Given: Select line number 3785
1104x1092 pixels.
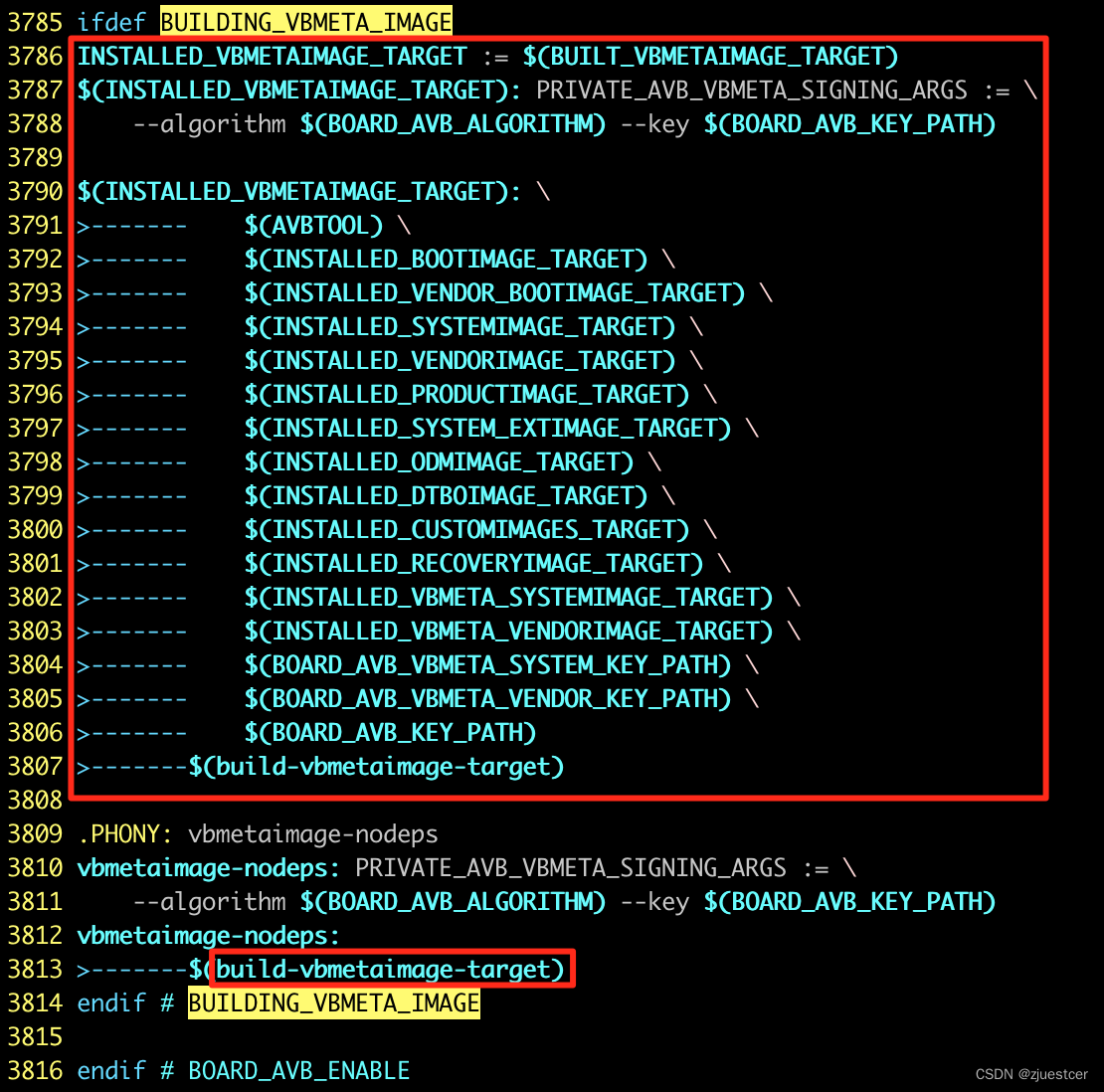Looking at the screenshot, I should 35,21.
